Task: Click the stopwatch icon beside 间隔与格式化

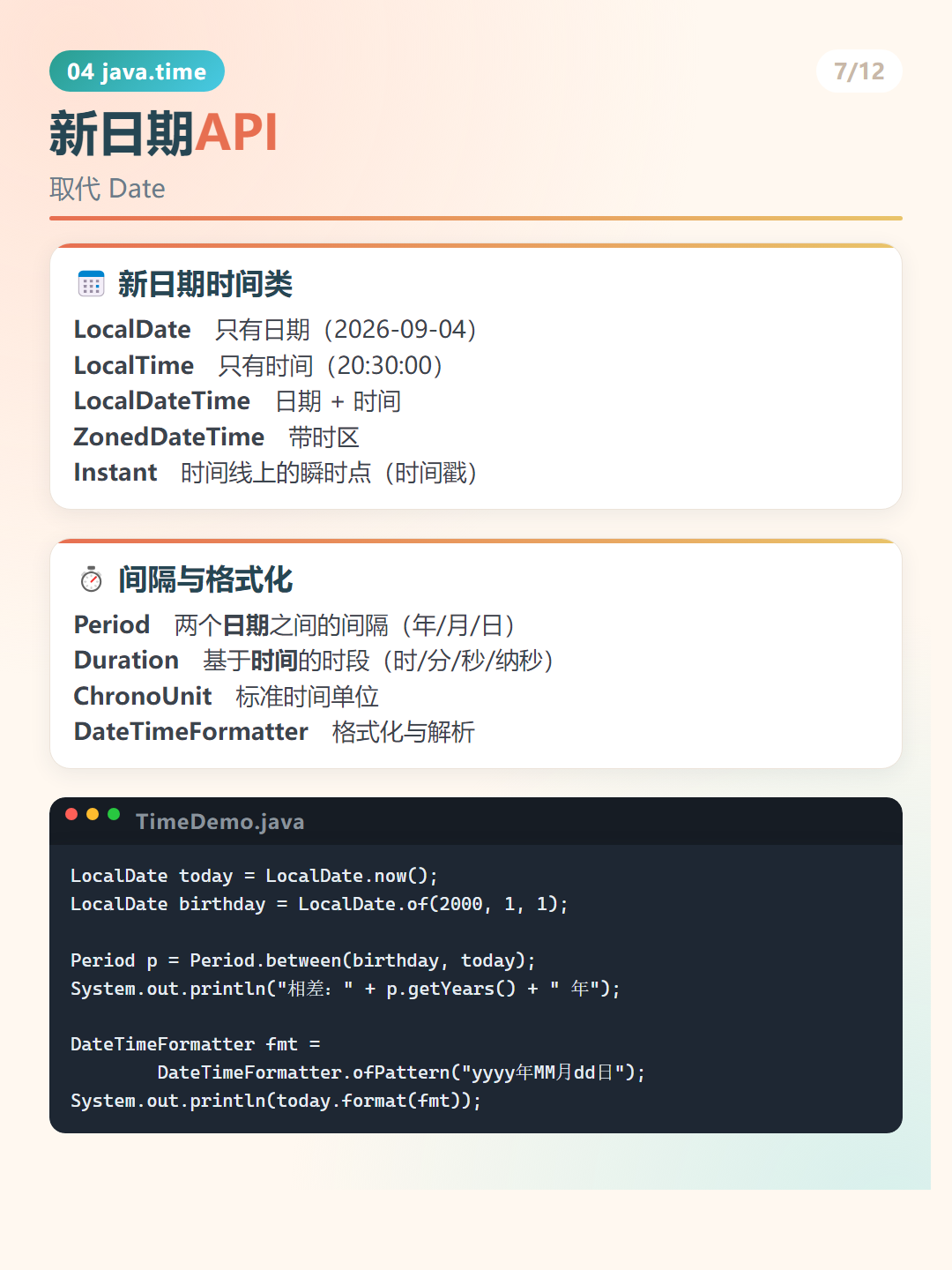Action: click(91, 579)
